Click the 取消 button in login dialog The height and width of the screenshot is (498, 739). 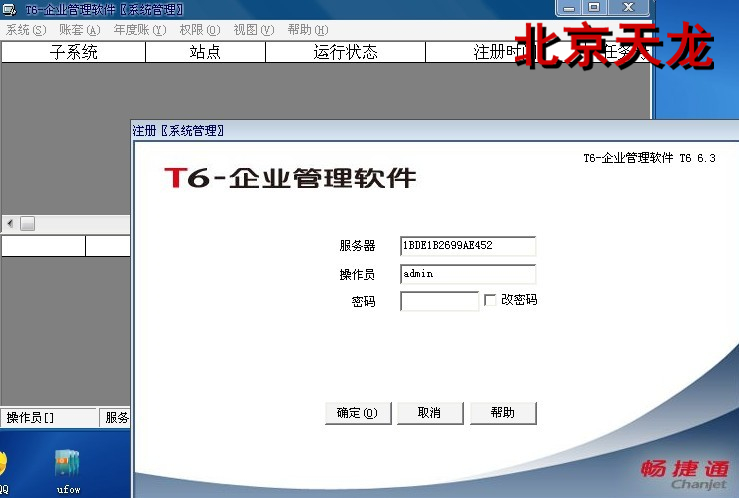[x=430, y=413]
